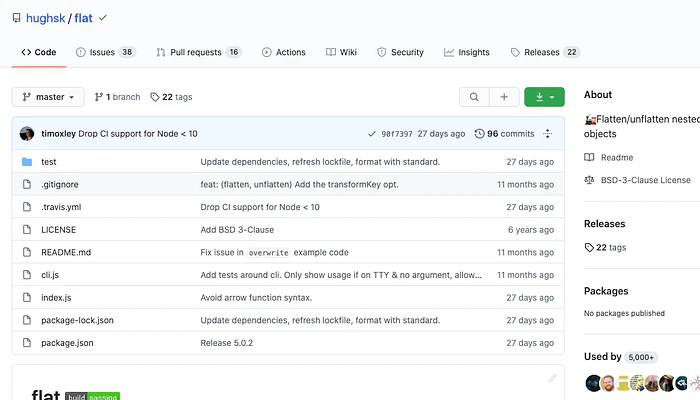700x400 pixels.
Task: Open commit 'Avoid arrow function syntax.'
Action: pos(256,298)
